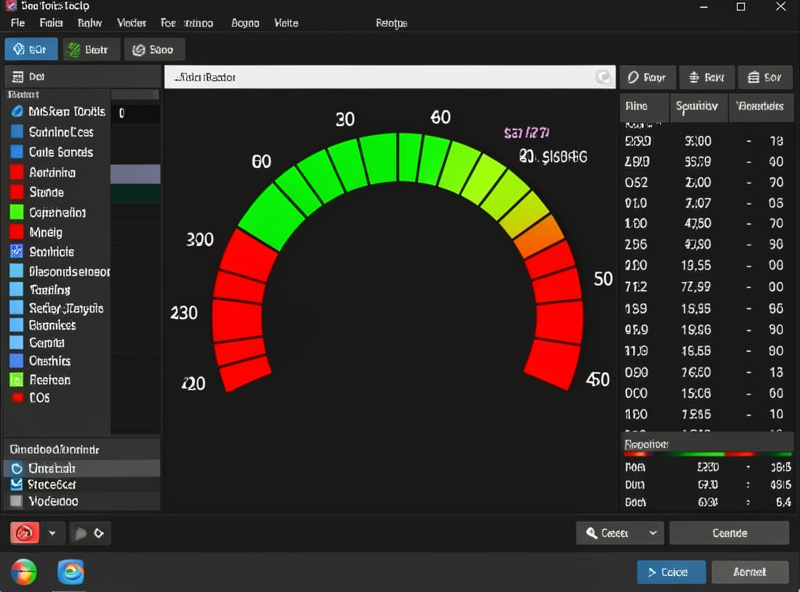This screenshot has height=592, width=800.
Task: Click the green Beotr toolbar button
Action: pos(91,50)
